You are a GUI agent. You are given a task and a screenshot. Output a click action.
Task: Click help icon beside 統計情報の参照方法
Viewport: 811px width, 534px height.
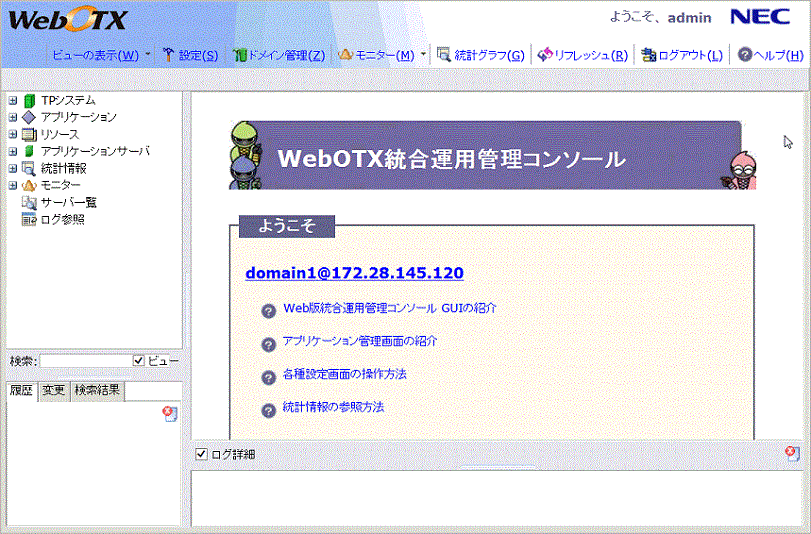[x=268, y=410]
